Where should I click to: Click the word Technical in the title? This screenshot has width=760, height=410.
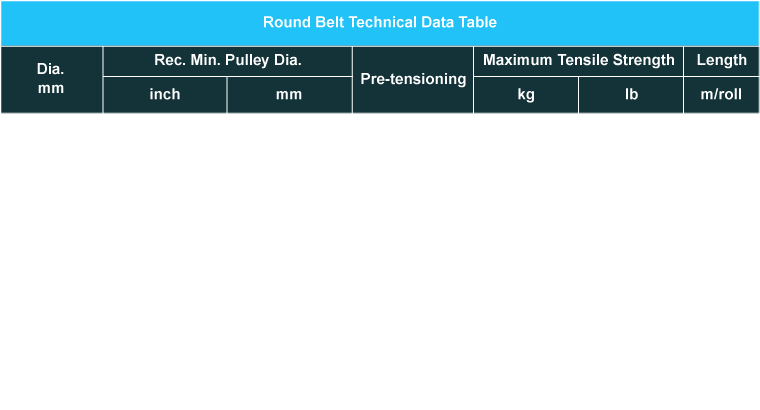click(382, 22)
